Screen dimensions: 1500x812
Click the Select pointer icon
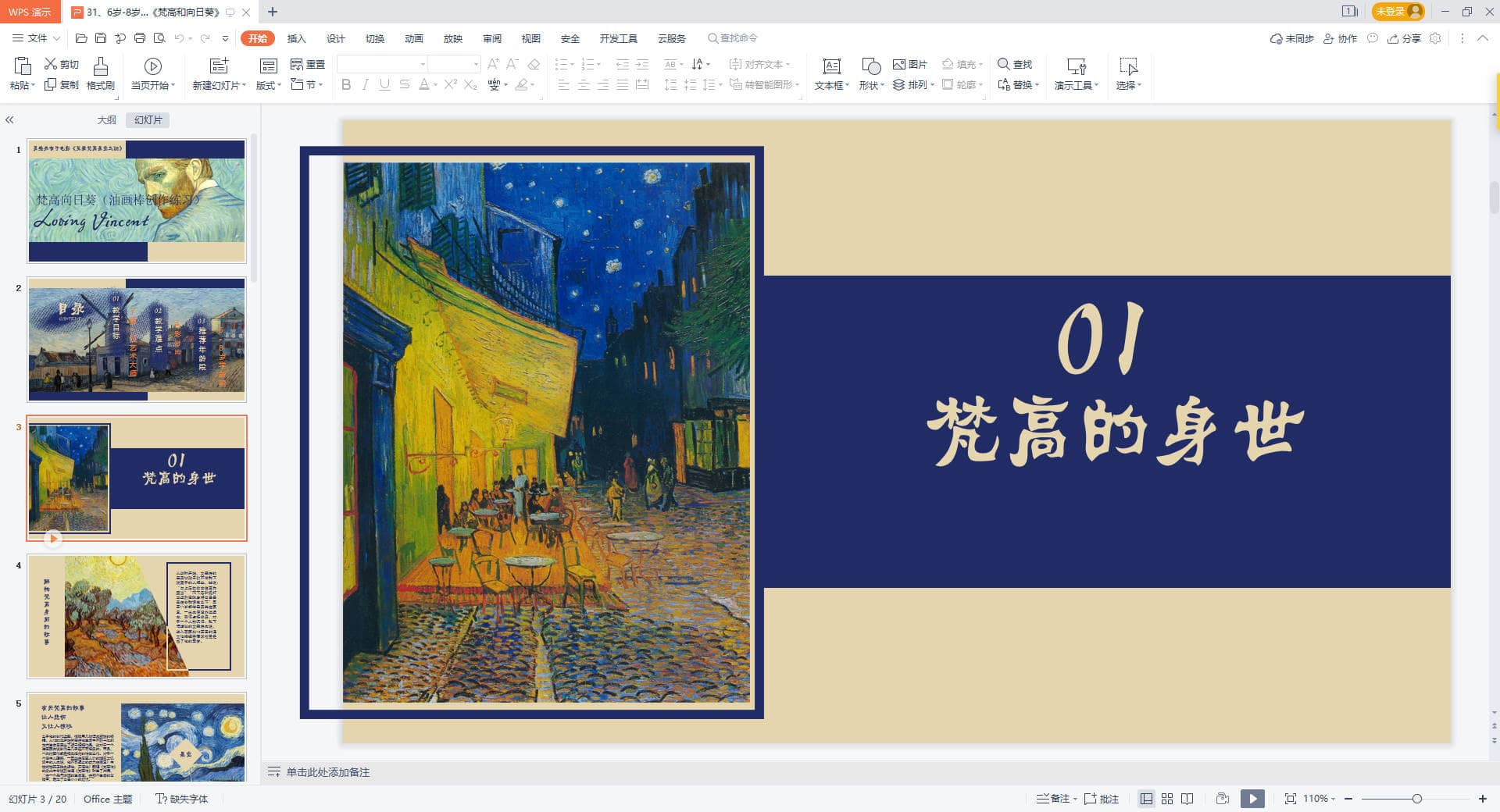(x=1128, y=66)
